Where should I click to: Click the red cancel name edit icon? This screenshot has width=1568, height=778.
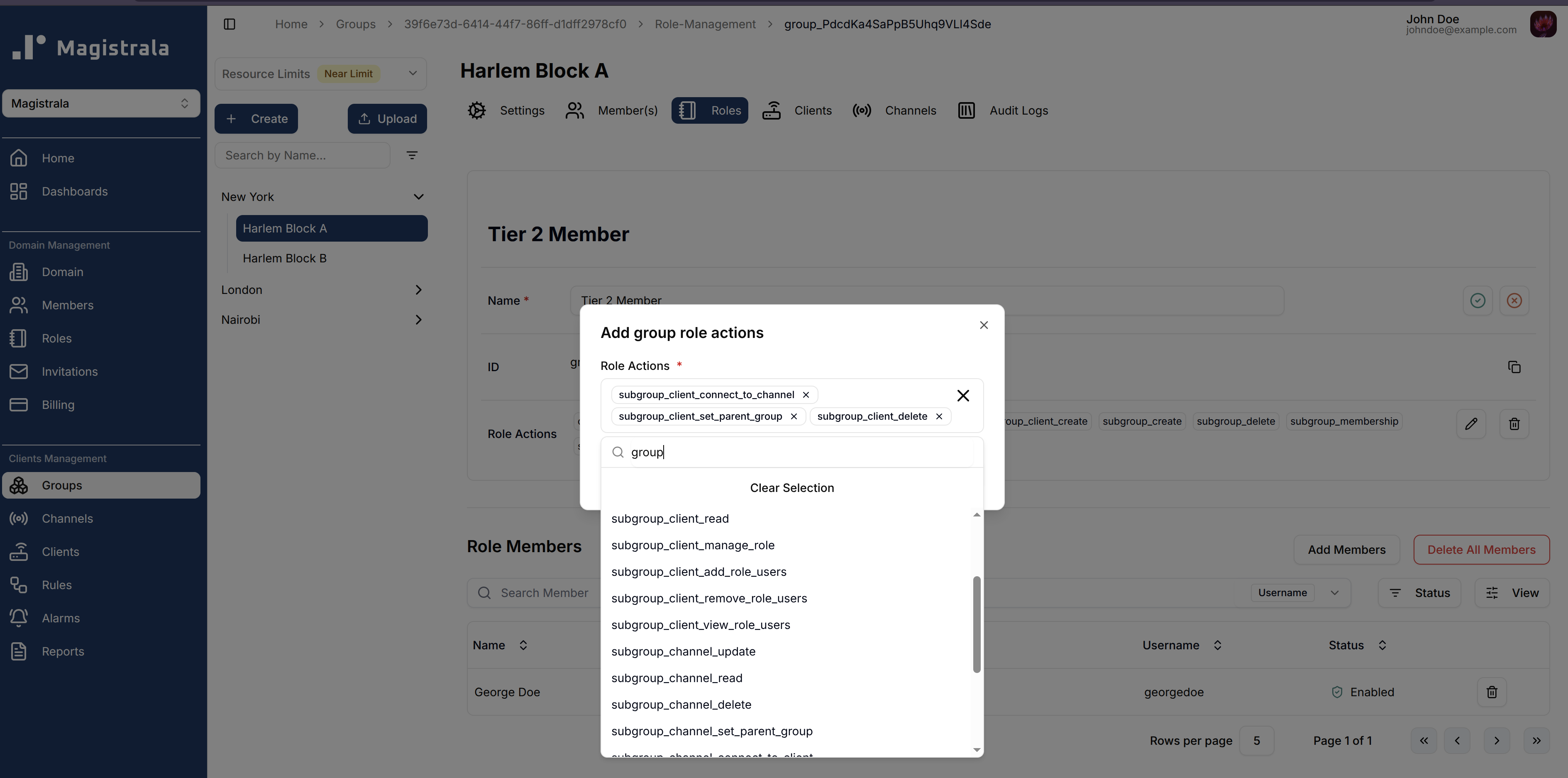(x=1514, y=301)
